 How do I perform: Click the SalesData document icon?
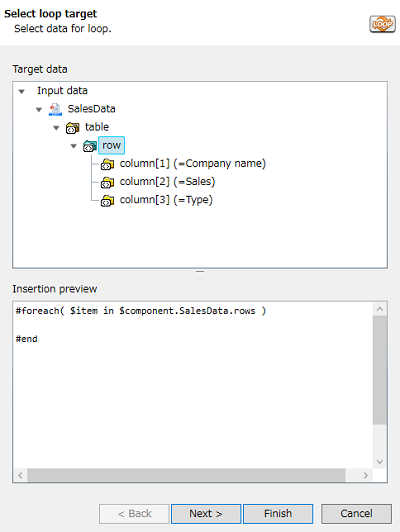click(x=55, y=109)
